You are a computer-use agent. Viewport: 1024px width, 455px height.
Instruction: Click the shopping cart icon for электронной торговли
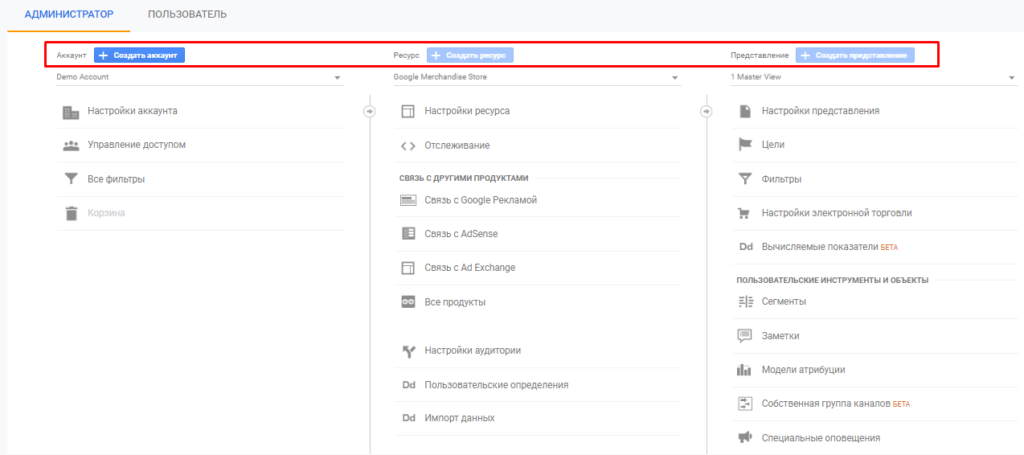(745, 213)
